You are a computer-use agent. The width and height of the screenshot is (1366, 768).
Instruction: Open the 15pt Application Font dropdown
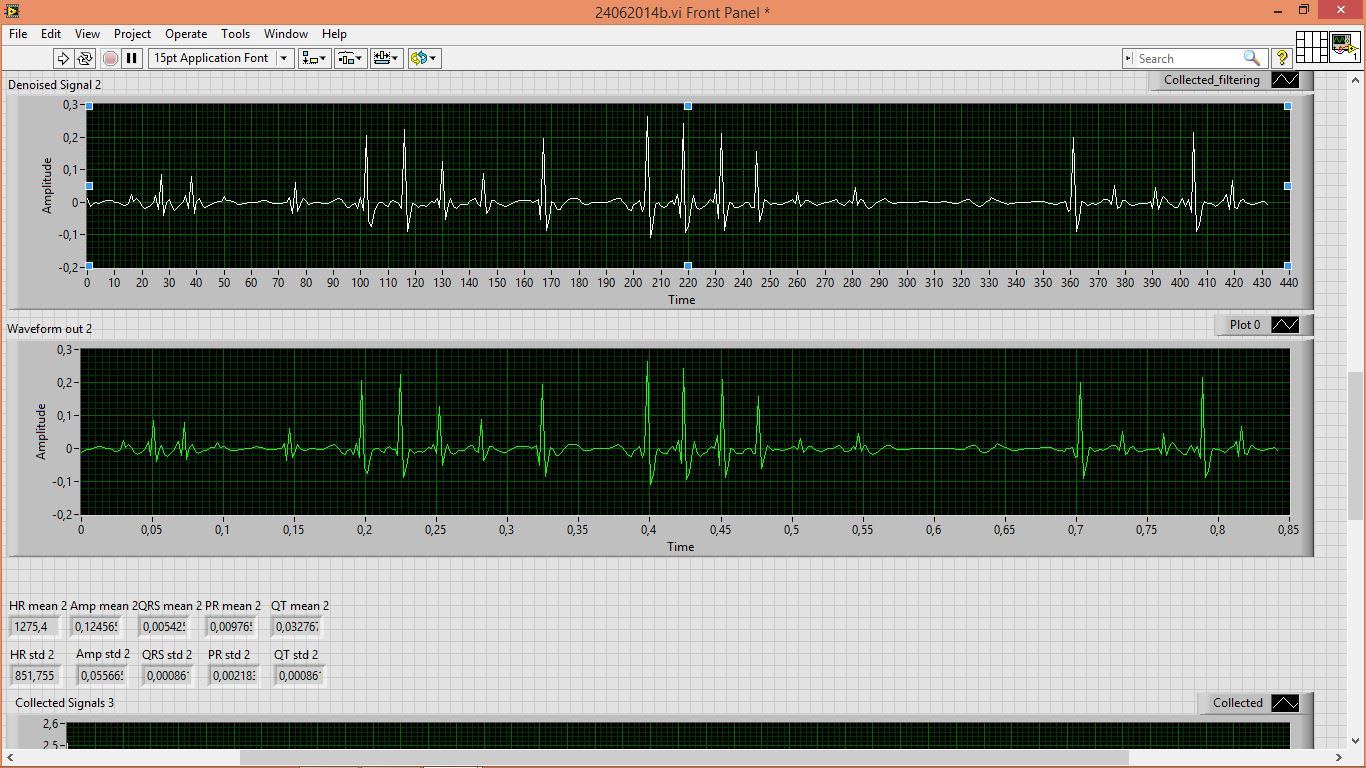coord(221,58)
